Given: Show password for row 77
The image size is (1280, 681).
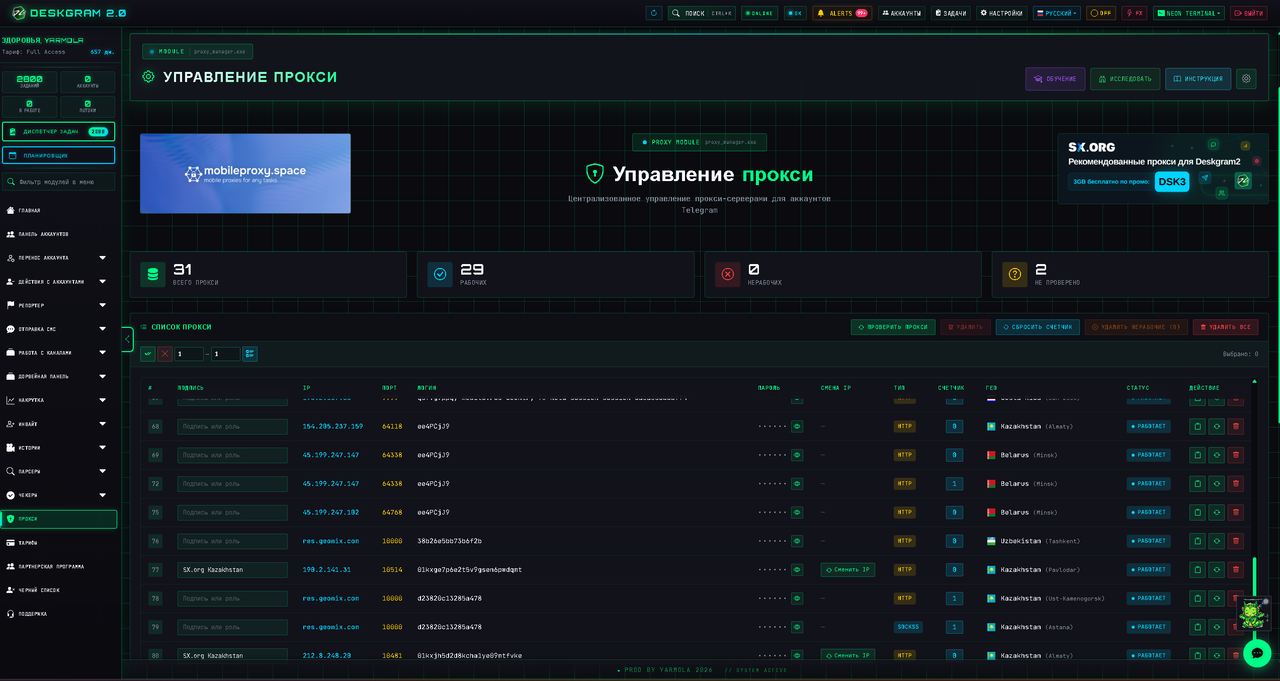Looking at the screenshot, I should click(797, 570).
